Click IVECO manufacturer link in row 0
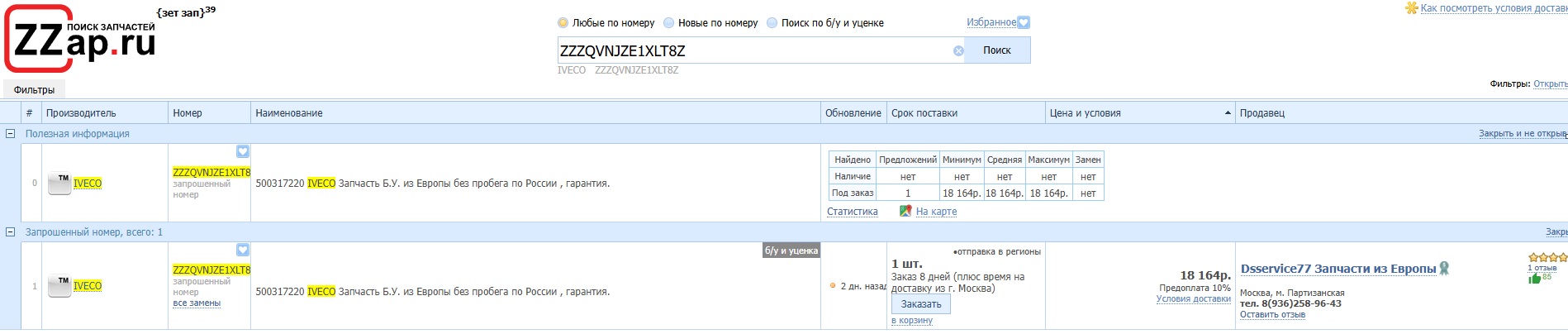The height and width of the screenshot is (334, 1568). point(88,184)
